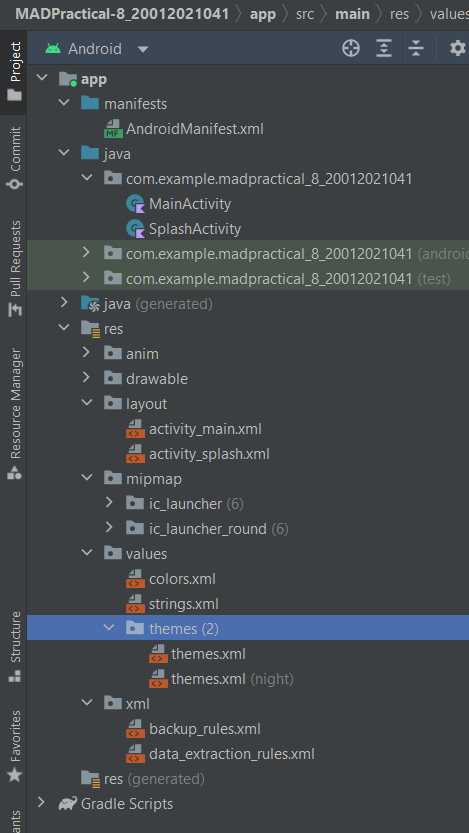Collapse the mipmap folder arrow
Screen dimensions: 469x833
tap(87, 478)
